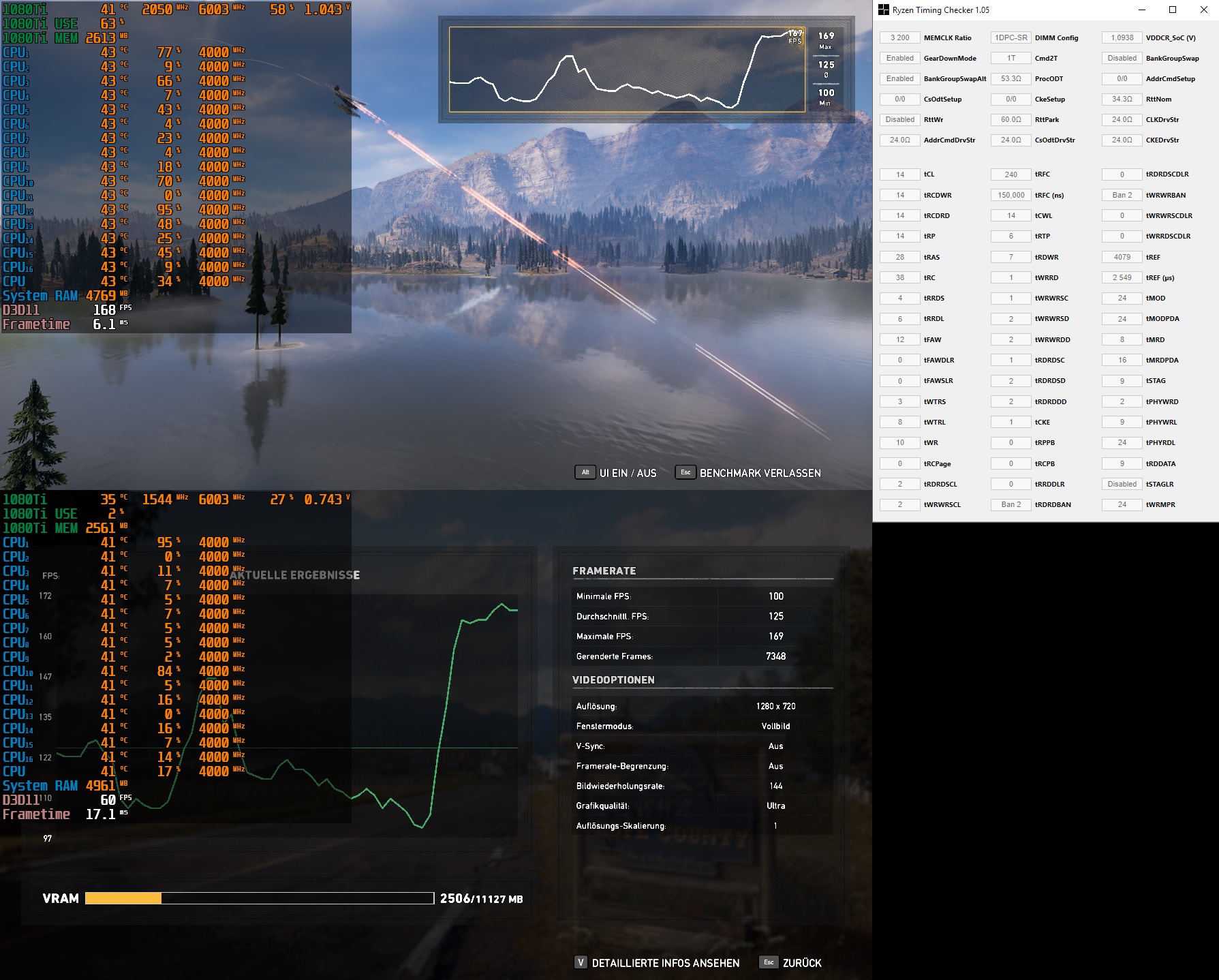
Task: Click the RttNom value 34.3Ω
Action: [1122, 99]
